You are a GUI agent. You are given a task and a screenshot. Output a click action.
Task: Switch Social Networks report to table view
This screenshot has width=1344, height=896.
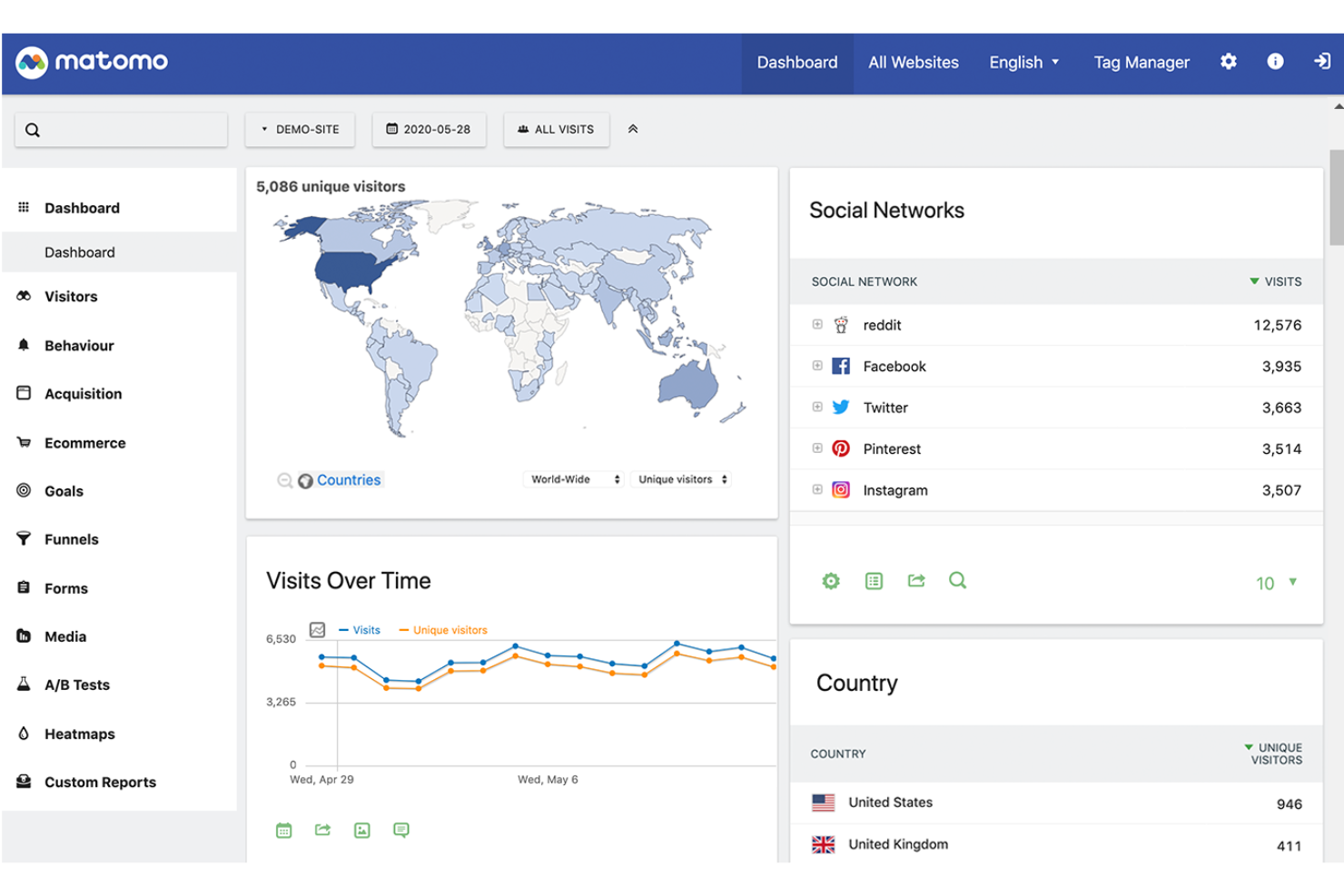[x=873, y=581]
